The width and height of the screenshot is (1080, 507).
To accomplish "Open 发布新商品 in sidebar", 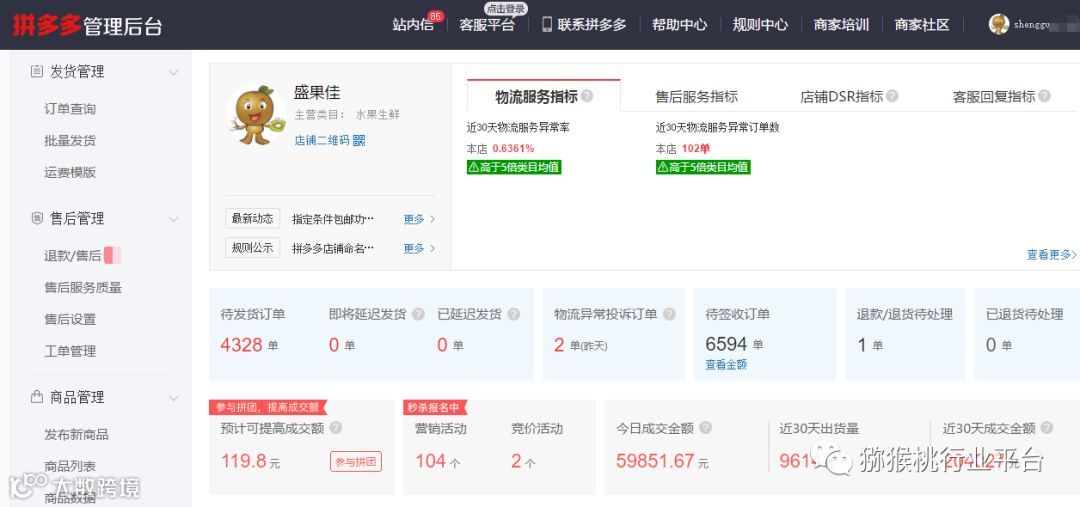I will coord(76,435).
